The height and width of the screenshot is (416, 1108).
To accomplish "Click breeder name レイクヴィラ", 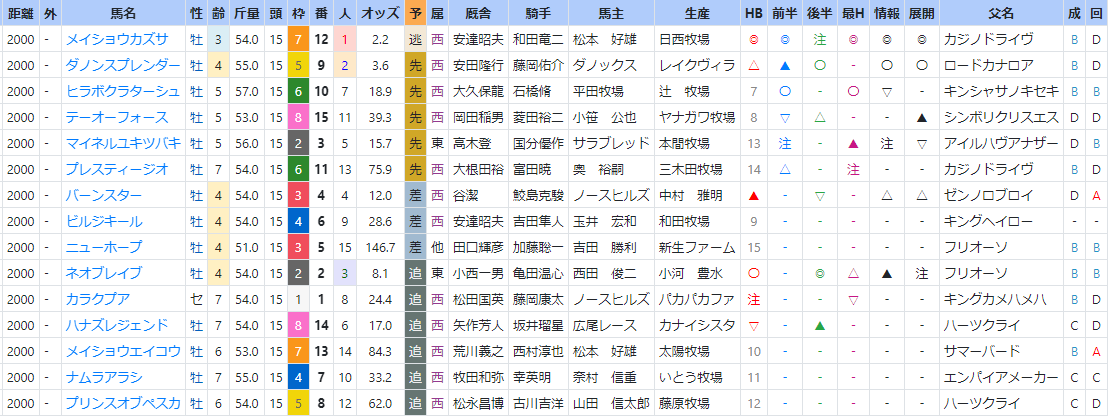I will pos(697,66).
